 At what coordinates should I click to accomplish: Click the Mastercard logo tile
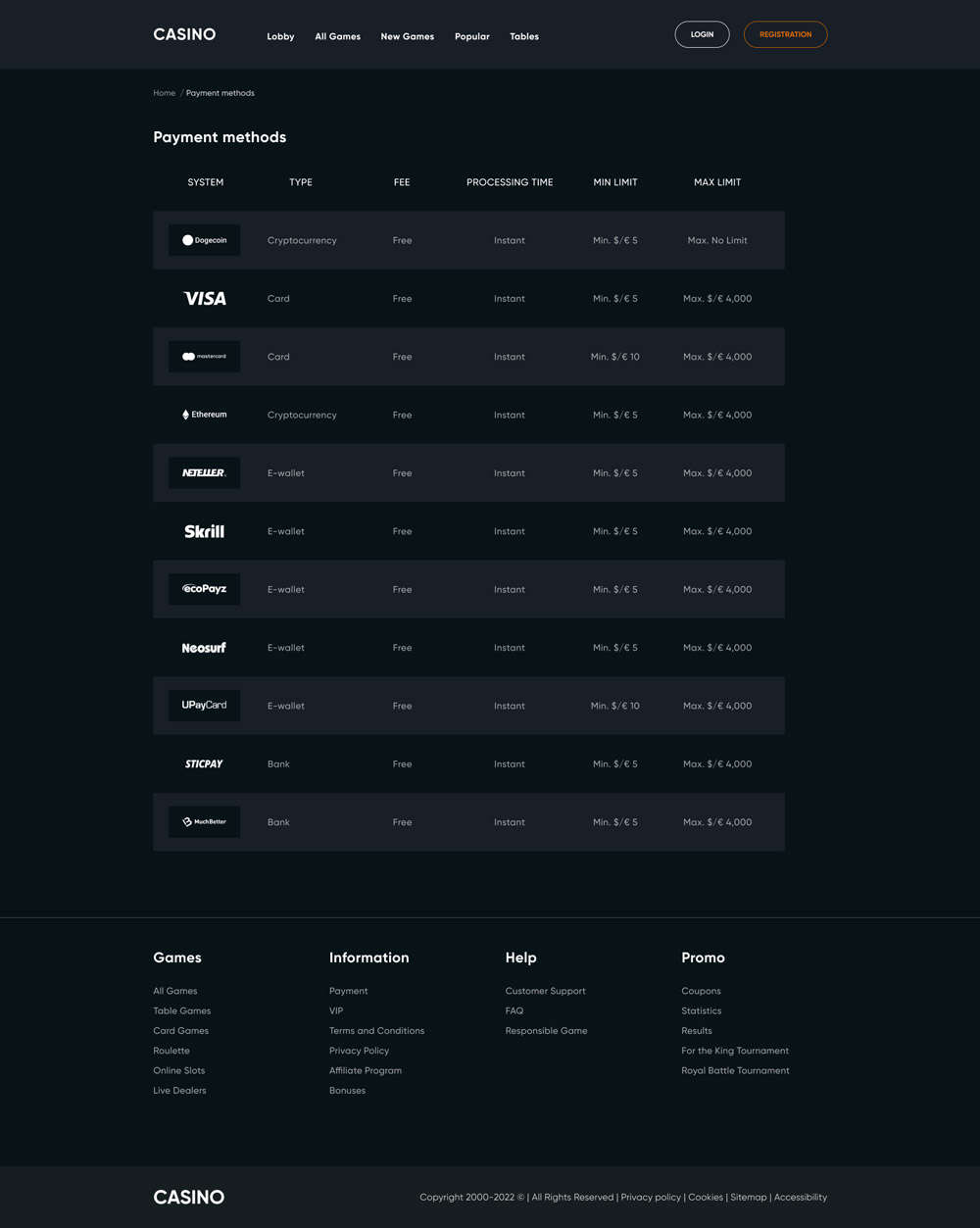point(204,357)
